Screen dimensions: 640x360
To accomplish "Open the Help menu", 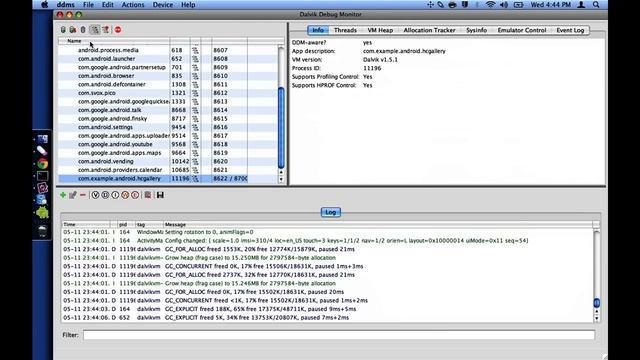I will (x=188, y=5).
